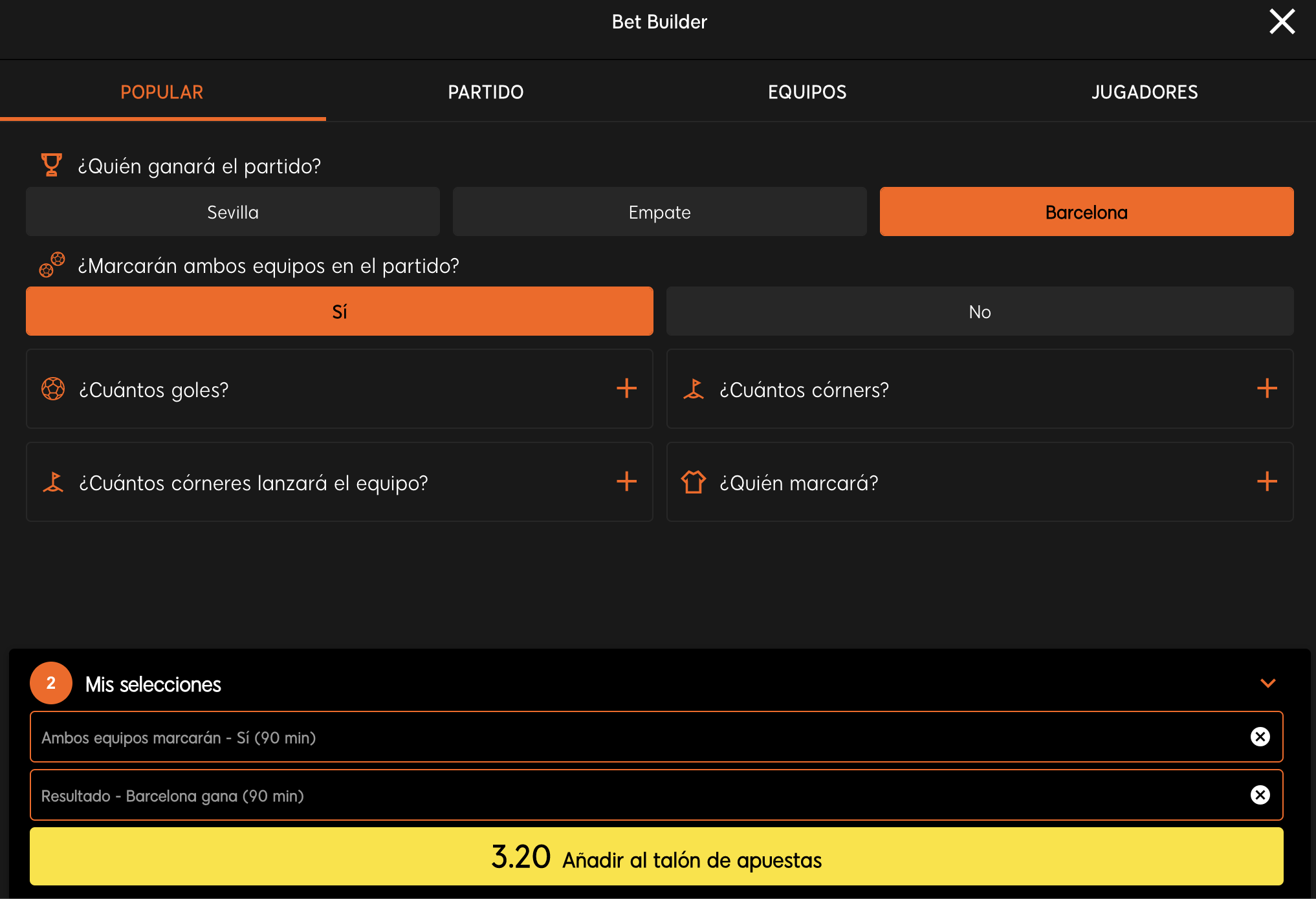
Task: Click the Bet Builder title
Action: click(x=659, y=22)
